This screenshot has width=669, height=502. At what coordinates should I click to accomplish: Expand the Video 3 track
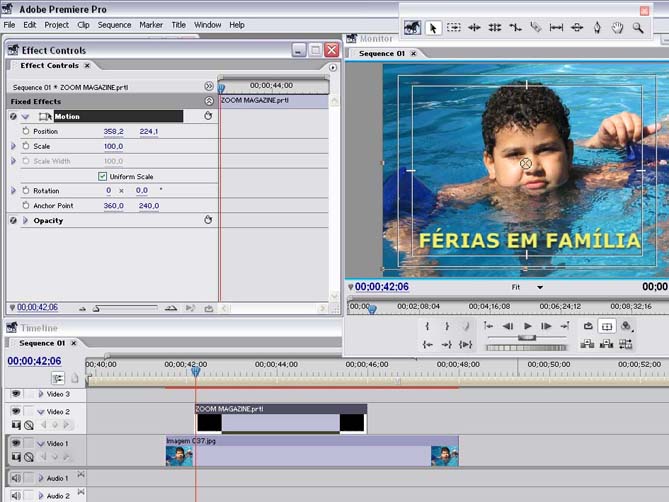pos(41,394)
